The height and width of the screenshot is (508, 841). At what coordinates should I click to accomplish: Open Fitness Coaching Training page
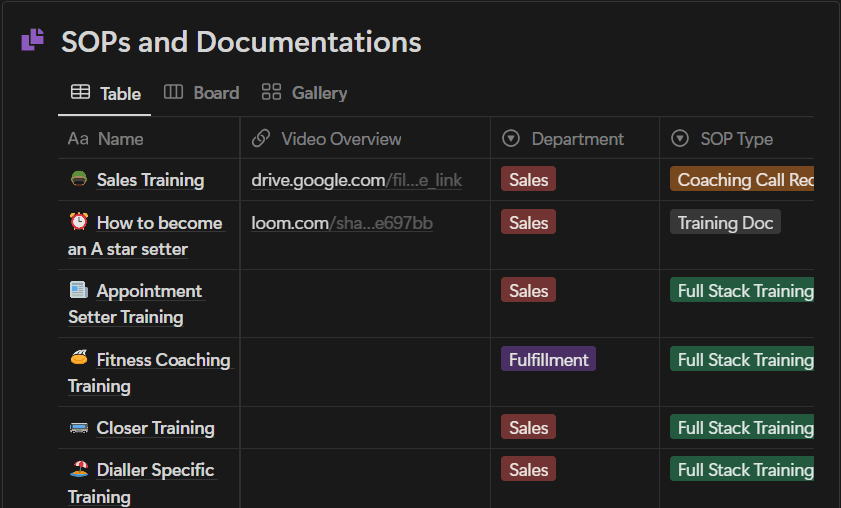pyautogui.click(x=150, y=373)
